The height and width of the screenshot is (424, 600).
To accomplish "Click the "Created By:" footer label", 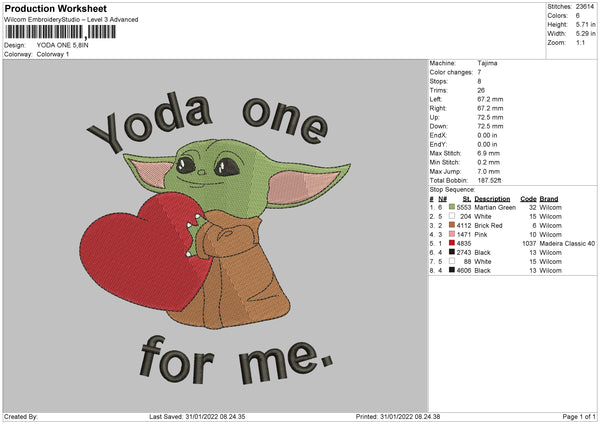I will pyautogui.click(x=21, y=416).
